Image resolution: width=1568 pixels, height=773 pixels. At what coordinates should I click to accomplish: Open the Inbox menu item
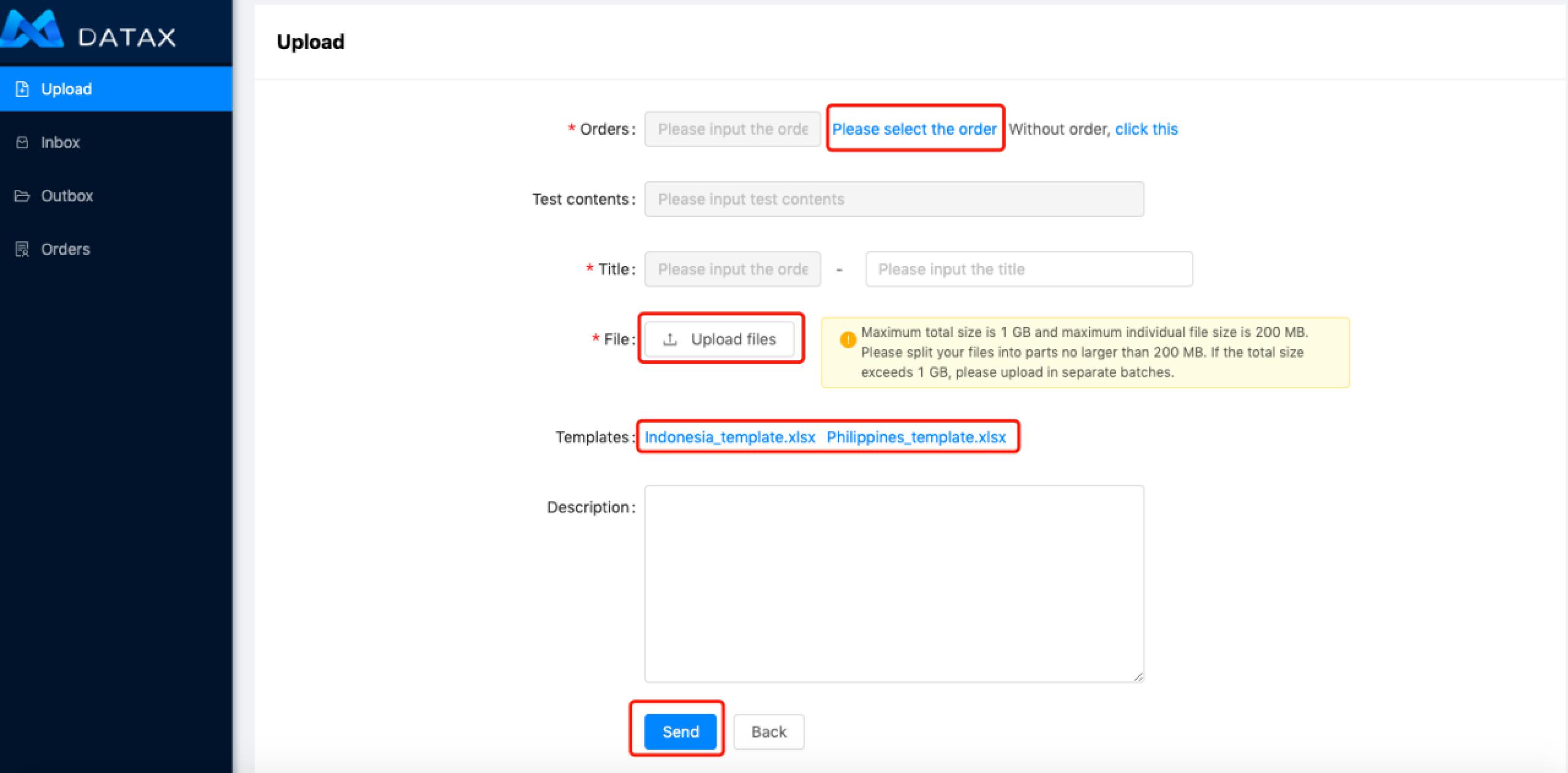(x=60, y=143)
